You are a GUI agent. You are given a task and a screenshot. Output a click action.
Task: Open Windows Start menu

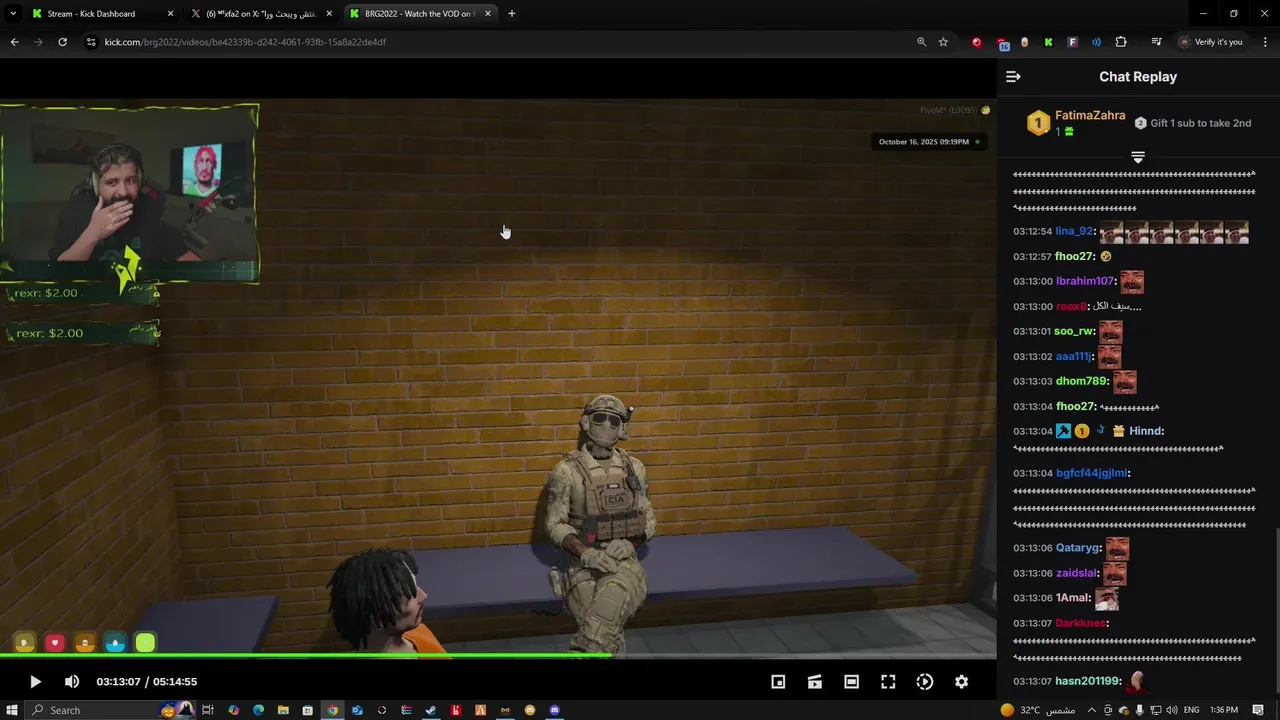point(12,710)
